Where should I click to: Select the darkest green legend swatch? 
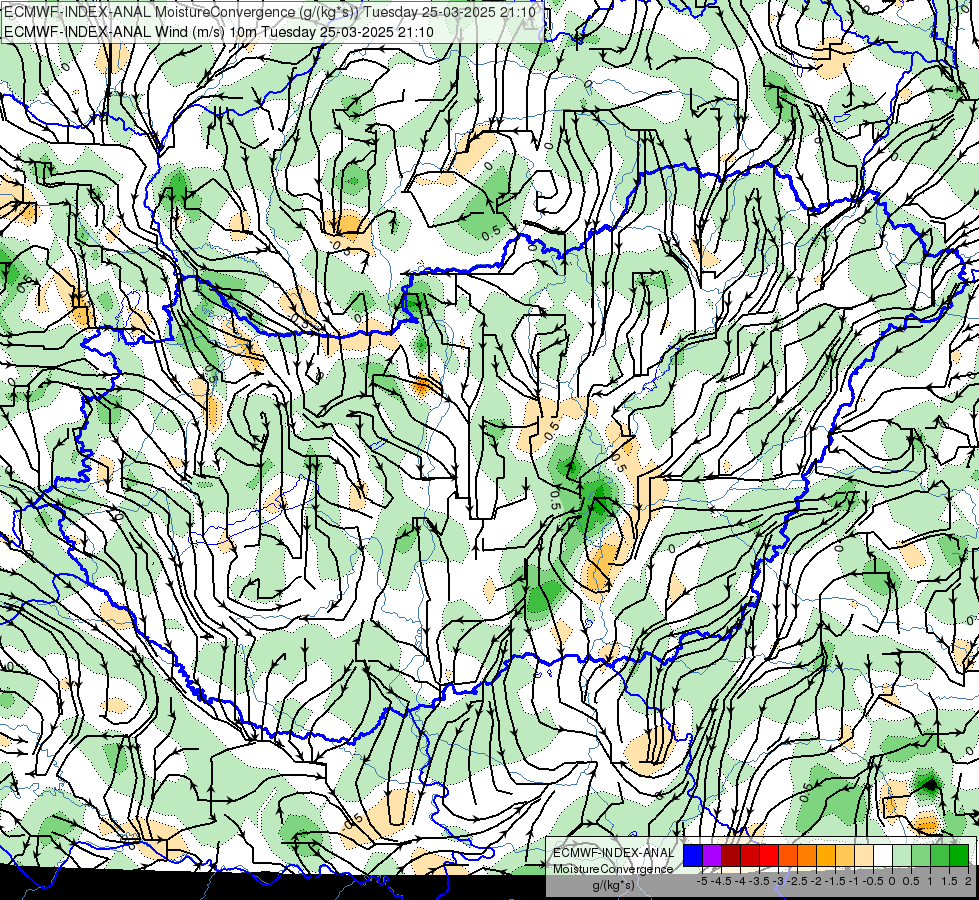(959, 855)
